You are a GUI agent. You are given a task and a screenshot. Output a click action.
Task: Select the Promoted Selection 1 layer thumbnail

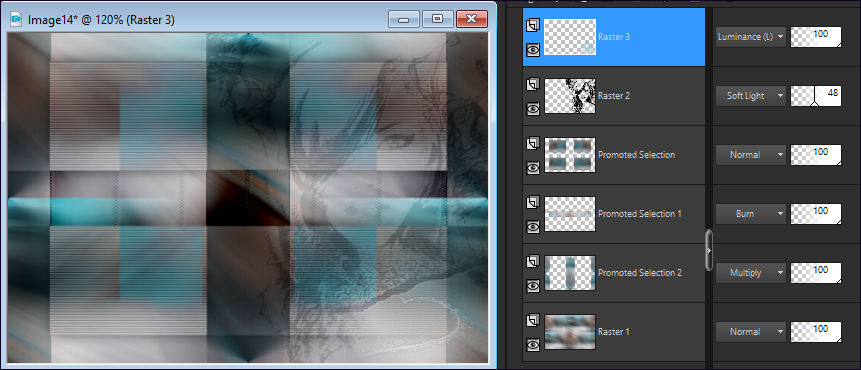[570, 214]
